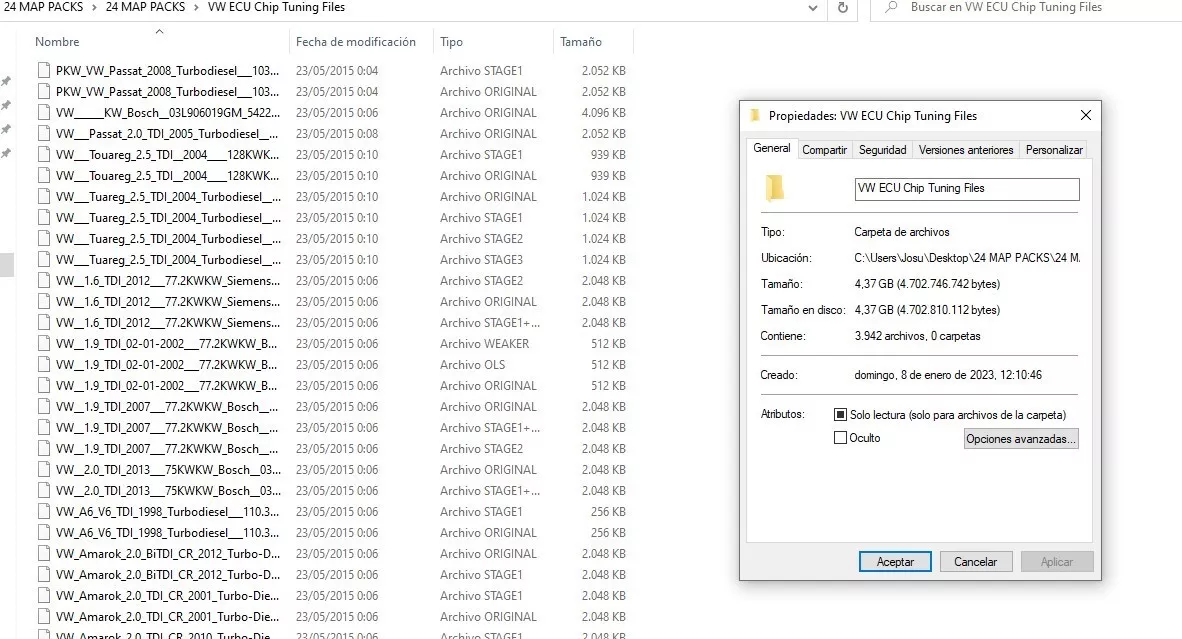Sort by the Tamaño column header

(580, 42)
